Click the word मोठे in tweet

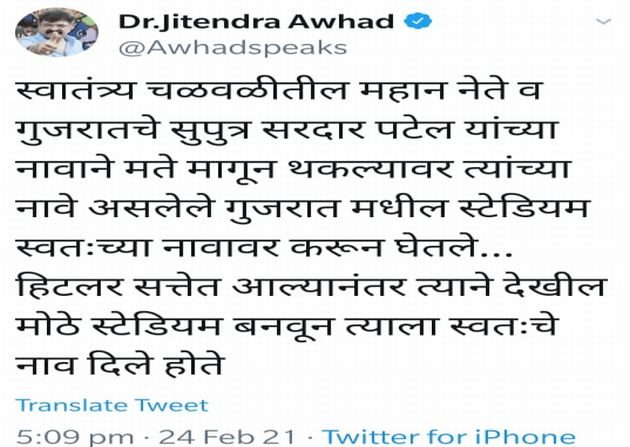click(47, 325)
